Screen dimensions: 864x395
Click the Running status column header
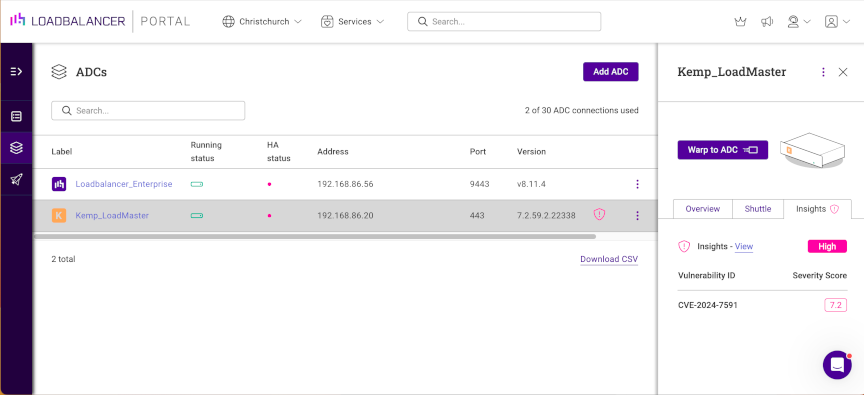pyautogui.click(x=206, y=151)
